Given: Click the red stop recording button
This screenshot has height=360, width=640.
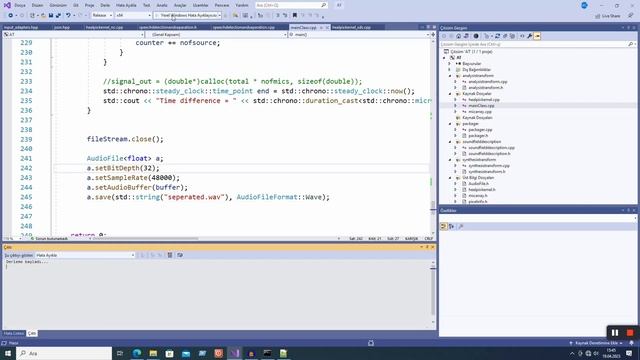Looking at the screenshot, I should coord(630,333).
